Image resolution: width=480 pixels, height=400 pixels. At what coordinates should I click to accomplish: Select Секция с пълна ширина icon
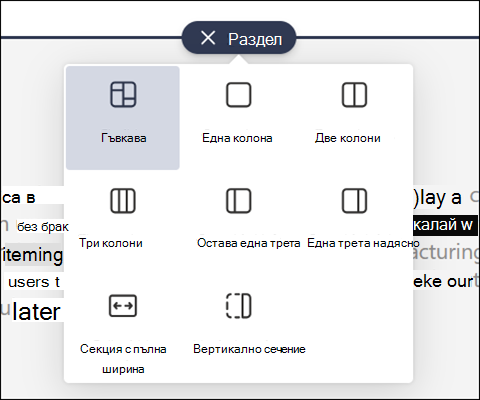click(x=123, y=306)
